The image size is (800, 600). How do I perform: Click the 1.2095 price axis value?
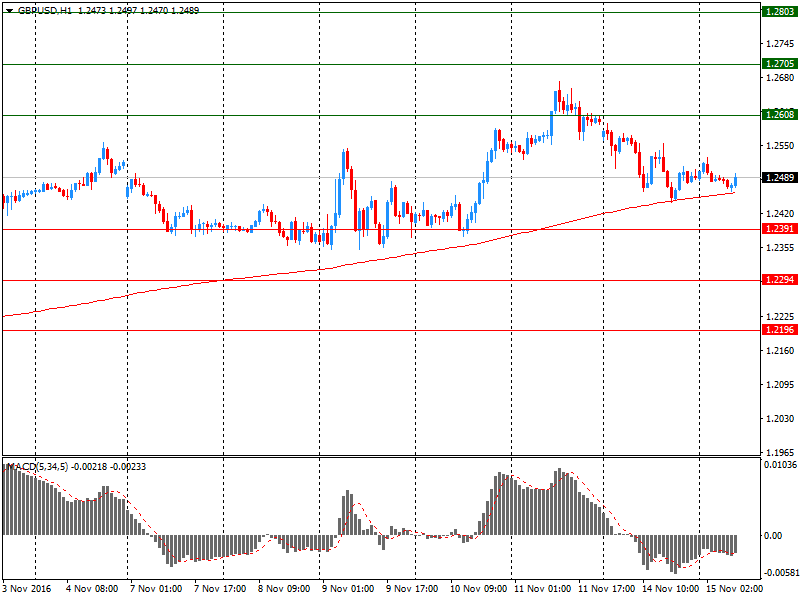(x=780, y=384)
